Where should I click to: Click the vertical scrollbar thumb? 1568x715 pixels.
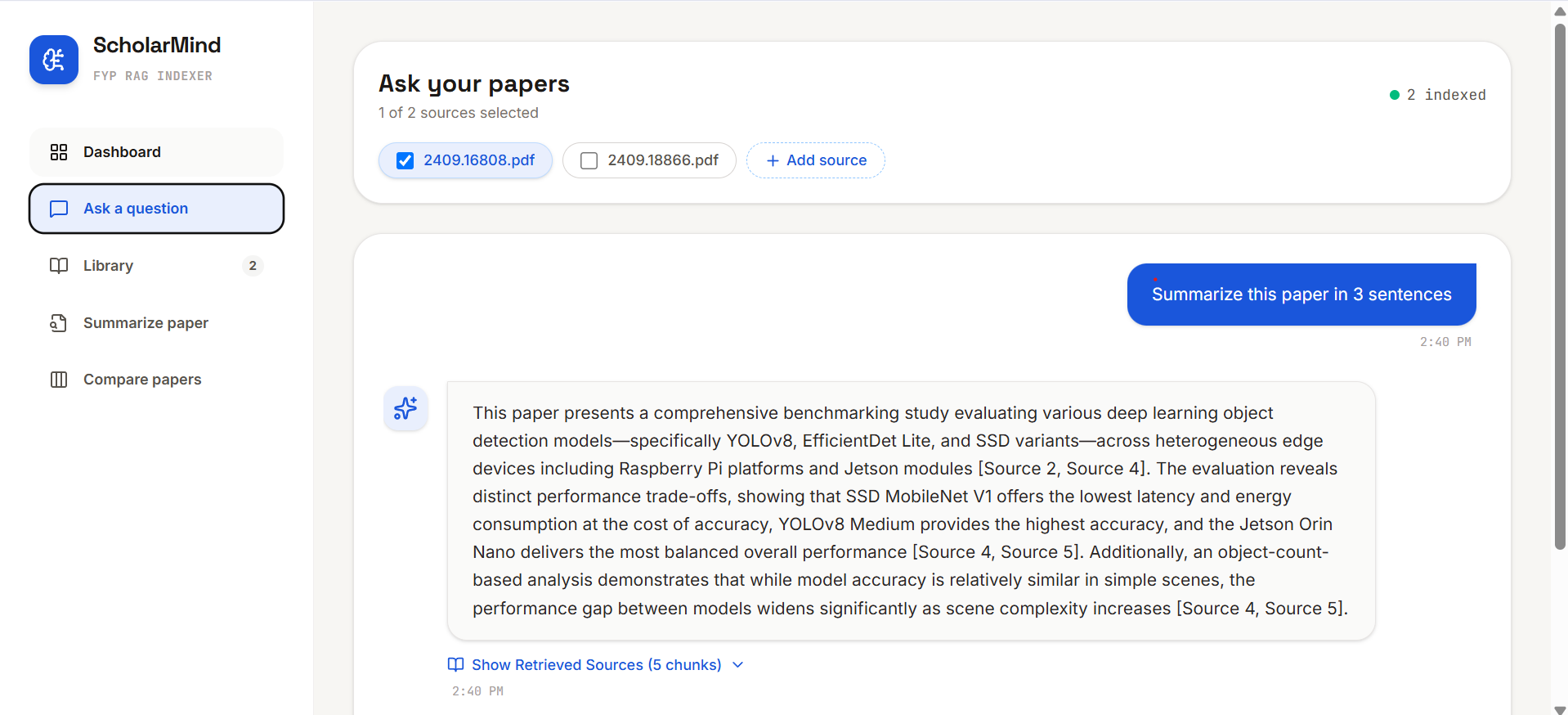tap(1560, 286)
